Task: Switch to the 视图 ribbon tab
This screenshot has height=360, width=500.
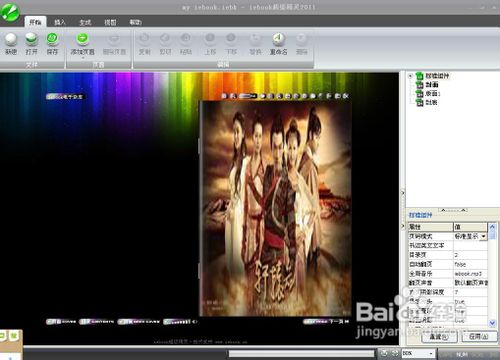Action: [110, 22]
